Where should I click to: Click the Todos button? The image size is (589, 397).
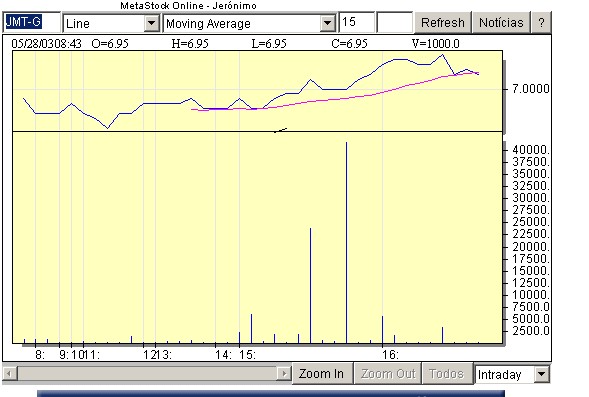(447, 374)
